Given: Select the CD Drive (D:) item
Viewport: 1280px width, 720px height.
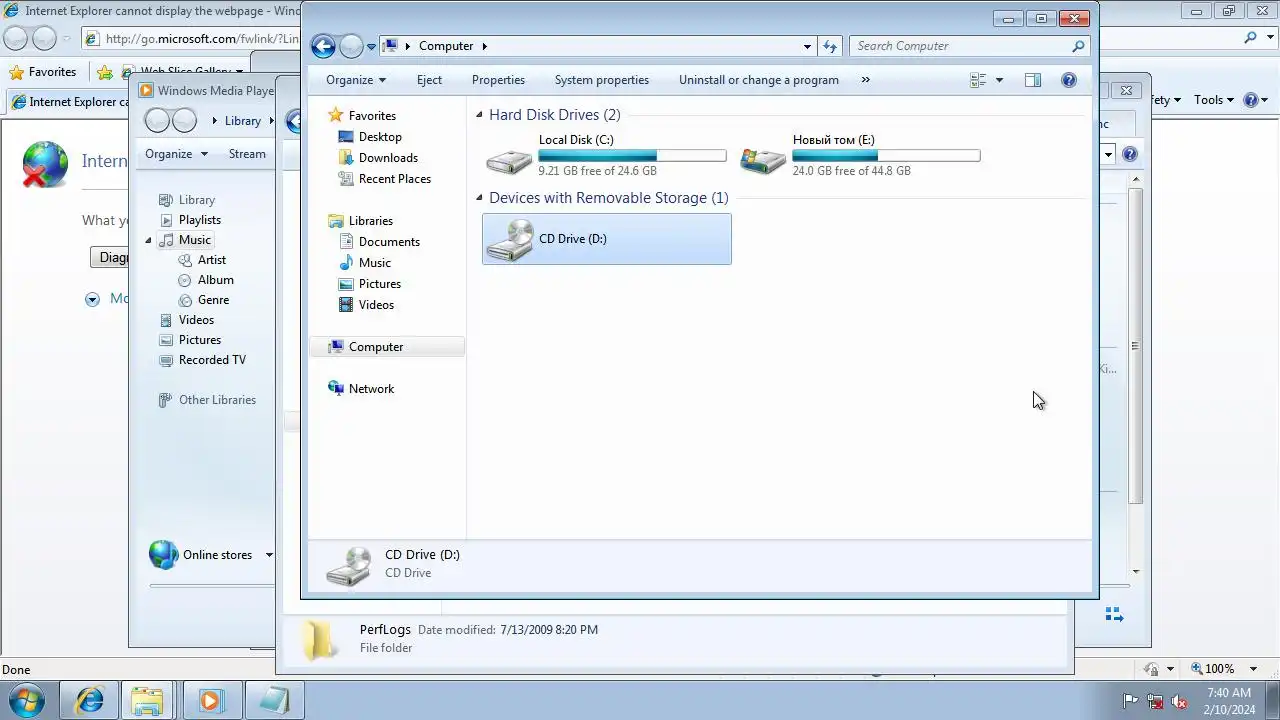Looking at the screenshot, I should (x=606, y=239).
